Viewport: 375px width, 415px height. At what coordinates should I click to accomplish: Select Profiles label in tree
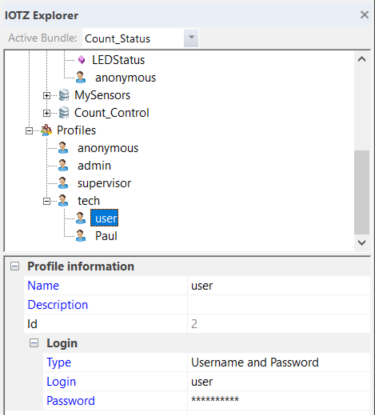pyautogui.click(x=76, y=130)
